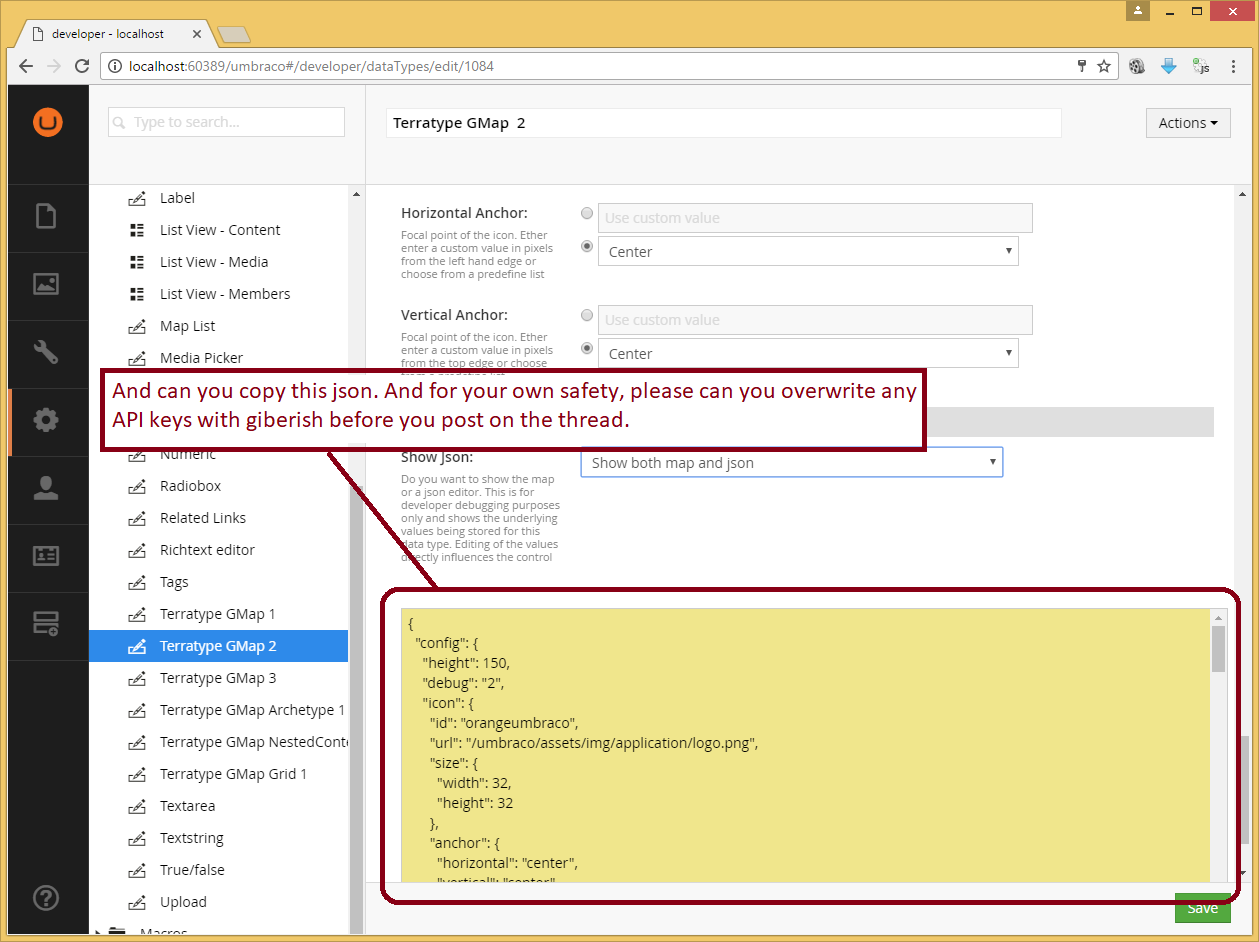Viewport: 1259px width, 942px height.
Task: Select the Upload data type
Action: (x=183, y=902)
